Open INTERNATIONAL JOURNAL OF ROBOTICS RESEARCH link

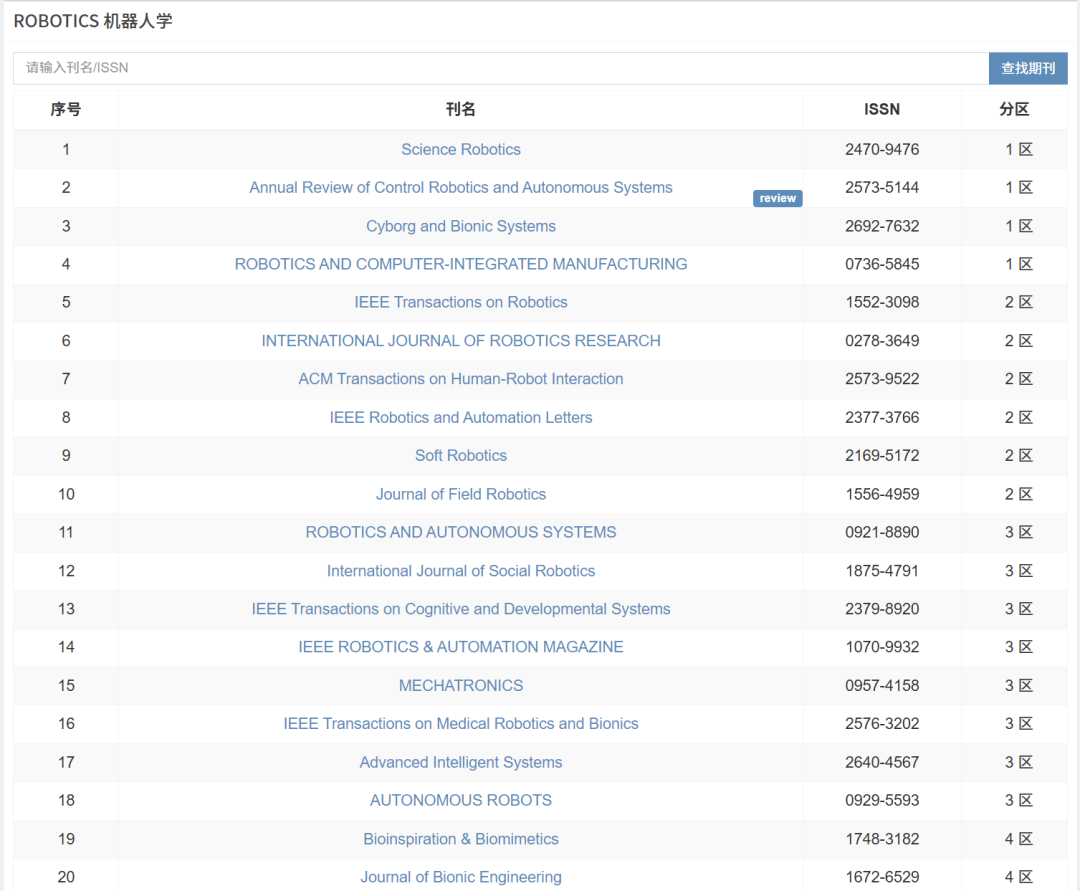pos(461,341)
